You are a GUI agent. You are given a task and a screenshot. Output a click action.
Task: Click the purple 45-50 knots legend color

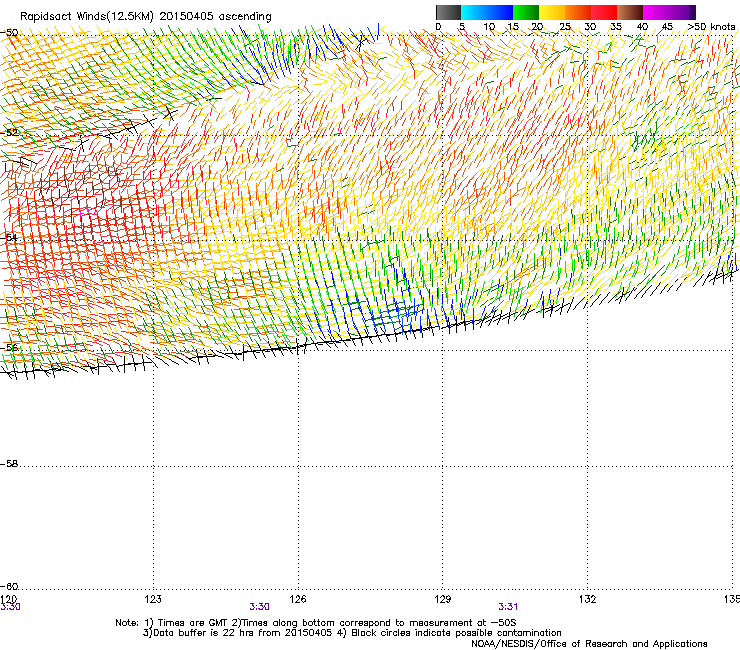click(682, 12)
